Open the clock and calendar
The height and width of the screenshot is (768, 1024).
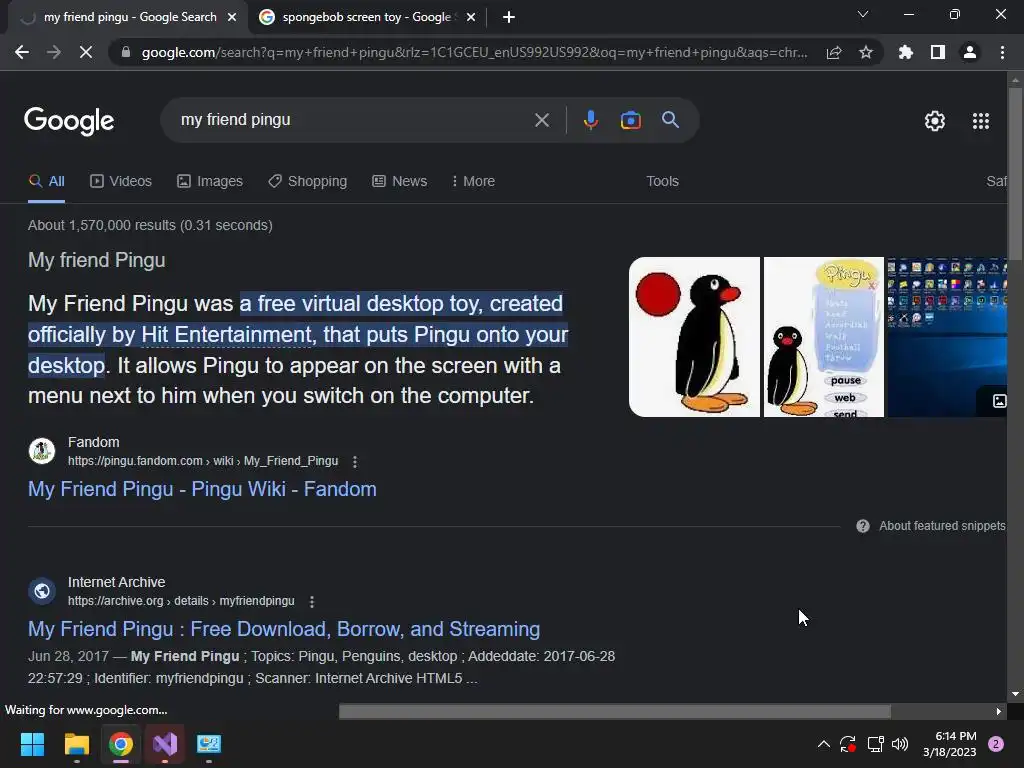pyautogui.click(x=950, y=744)
